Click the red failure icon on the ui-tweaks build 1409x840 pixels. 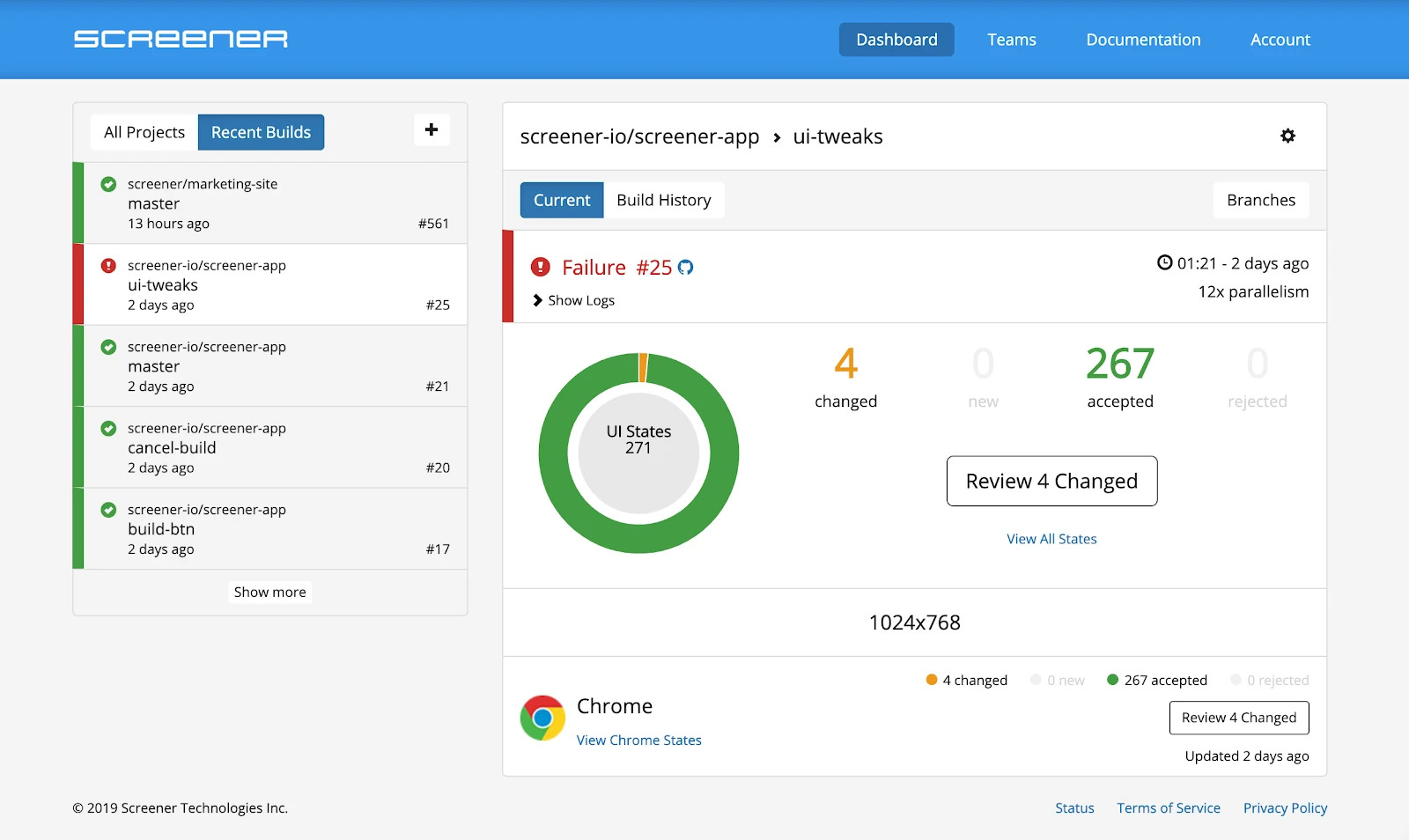(x=107, y=266)
